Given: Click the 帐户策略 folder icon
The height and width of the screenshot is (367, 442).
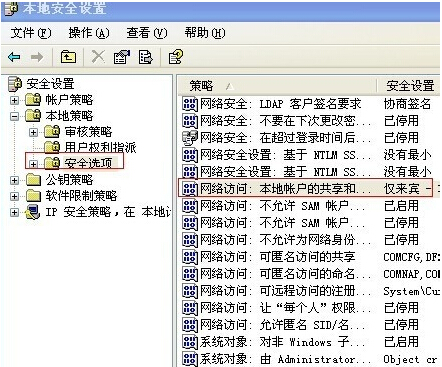Looking at the screenshot, I should [x=33, y=99].
